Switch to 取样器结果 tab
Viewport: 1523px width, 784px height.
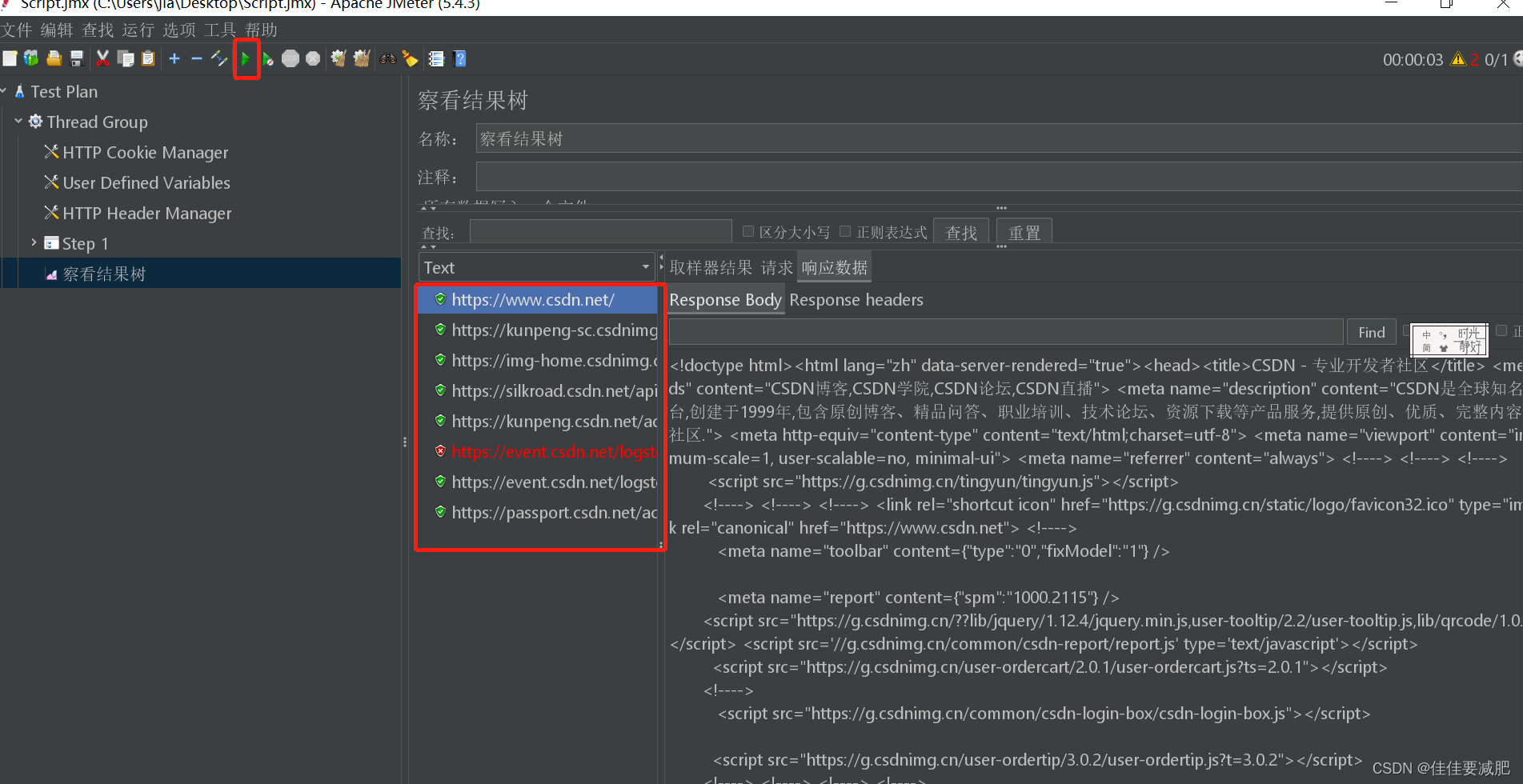click(711, 267)
